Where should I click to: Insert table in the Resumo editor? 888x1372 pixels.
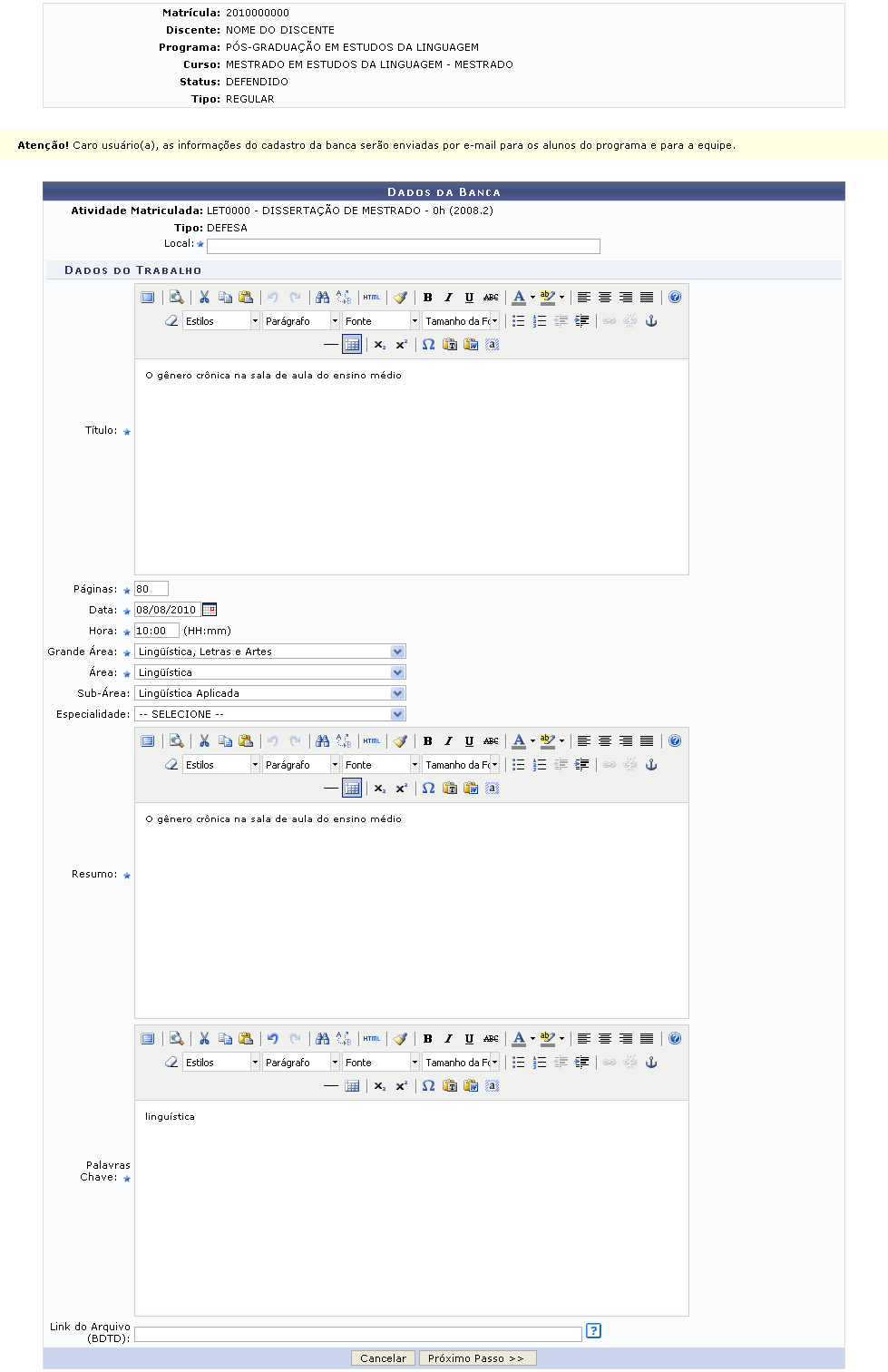click(352, 789)
